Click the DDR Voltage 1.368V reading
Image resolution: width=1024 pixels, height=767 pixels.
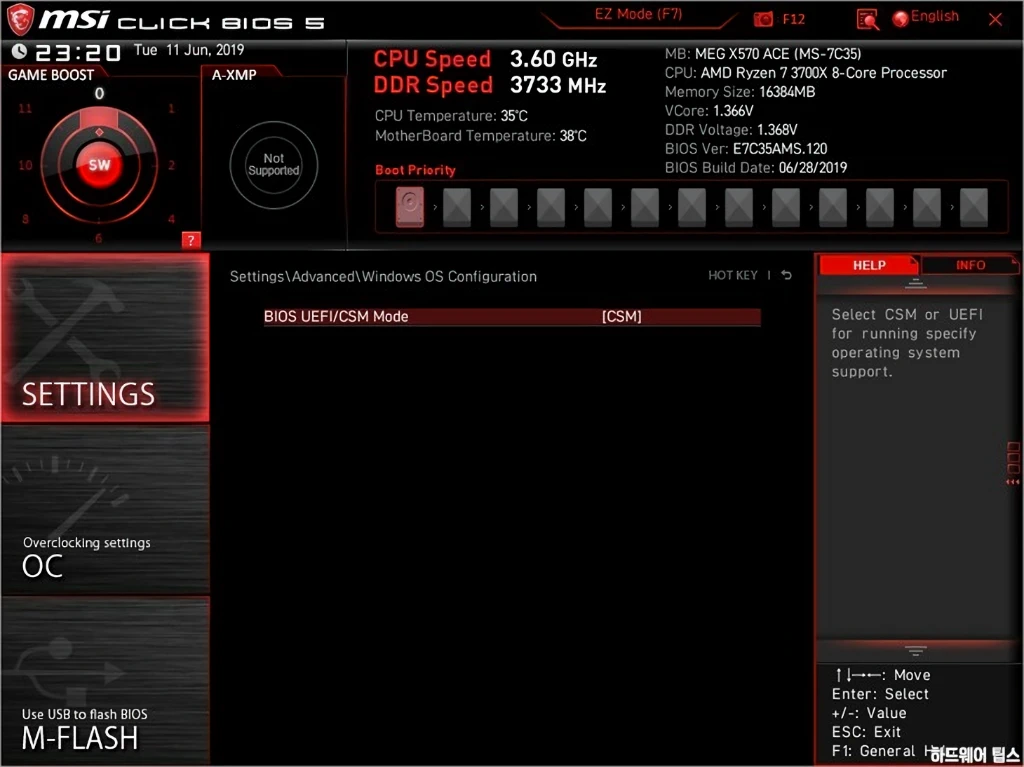(x=731, y=129)
